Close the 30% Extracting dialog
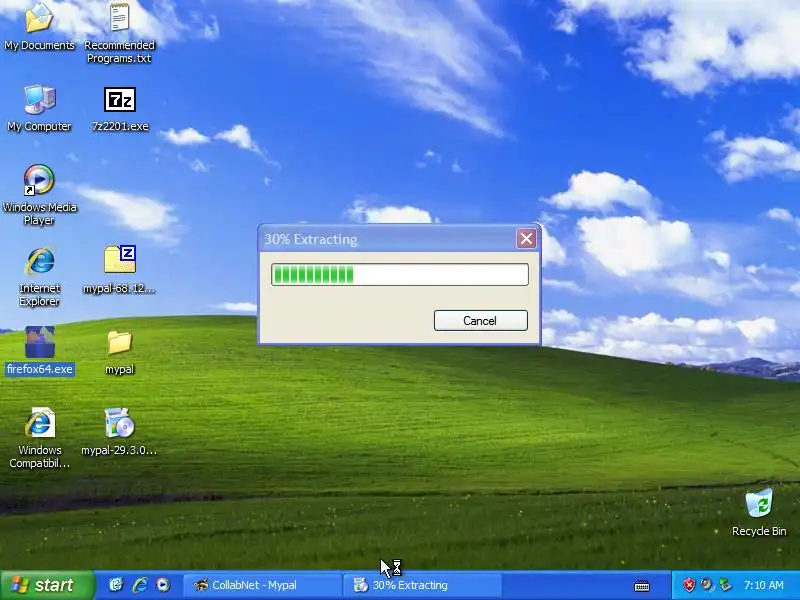Viewport: 800px width, 600px height. [526, 238]
